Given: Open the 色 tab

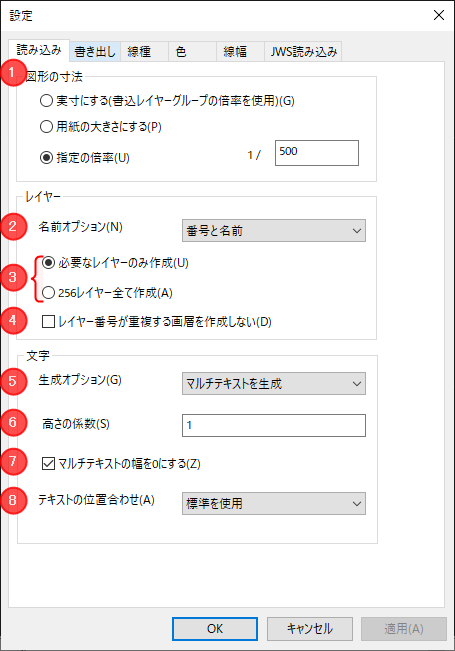Looking at the screenshot, I should [x=193, y=51].
